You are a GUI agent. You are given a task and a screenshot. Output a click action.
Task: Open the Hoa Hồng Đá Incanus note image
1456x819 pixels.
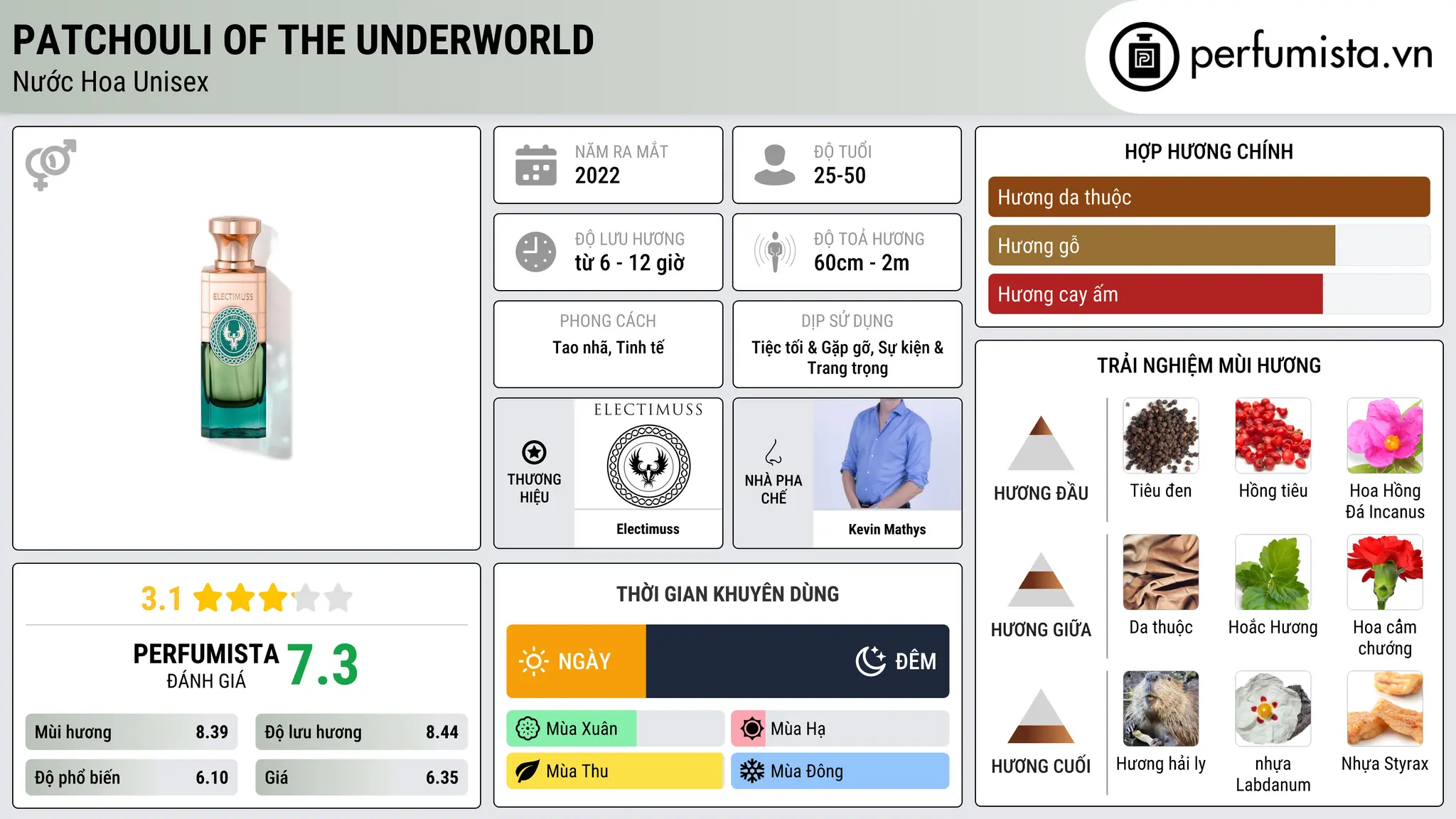coord(1385,436)
